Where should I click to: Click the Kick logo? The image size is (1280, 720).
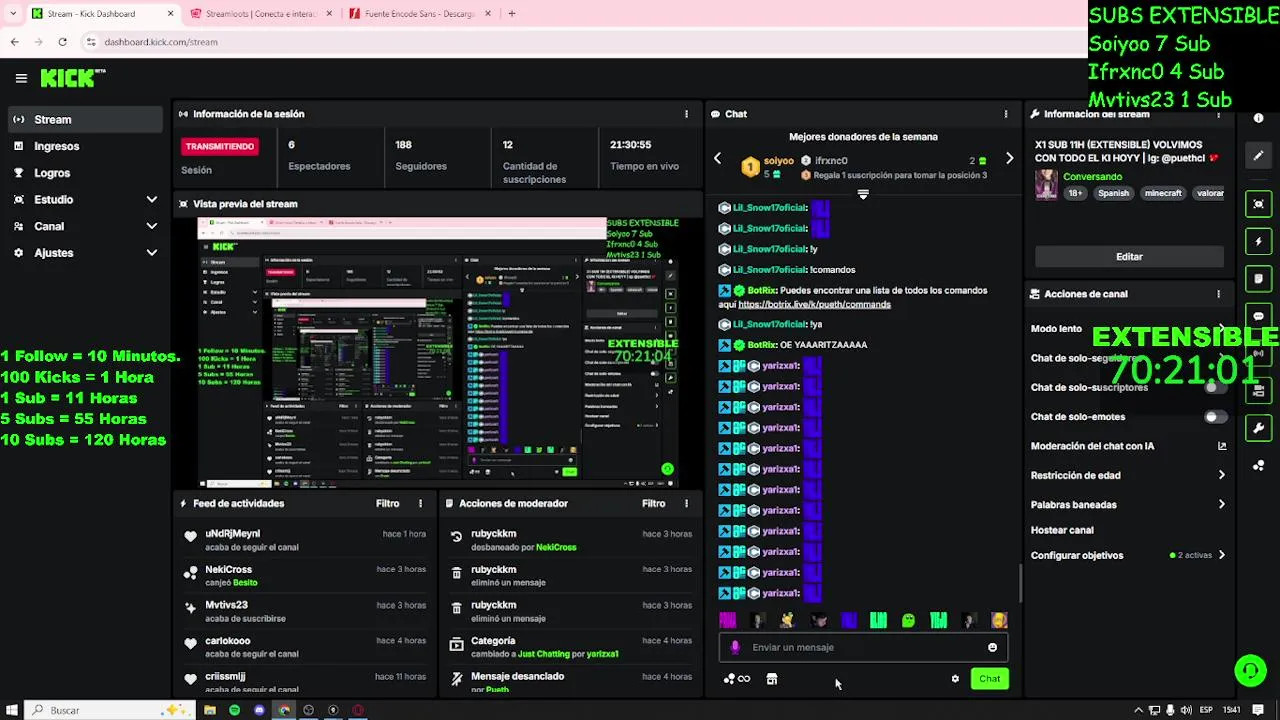point(73,78)
